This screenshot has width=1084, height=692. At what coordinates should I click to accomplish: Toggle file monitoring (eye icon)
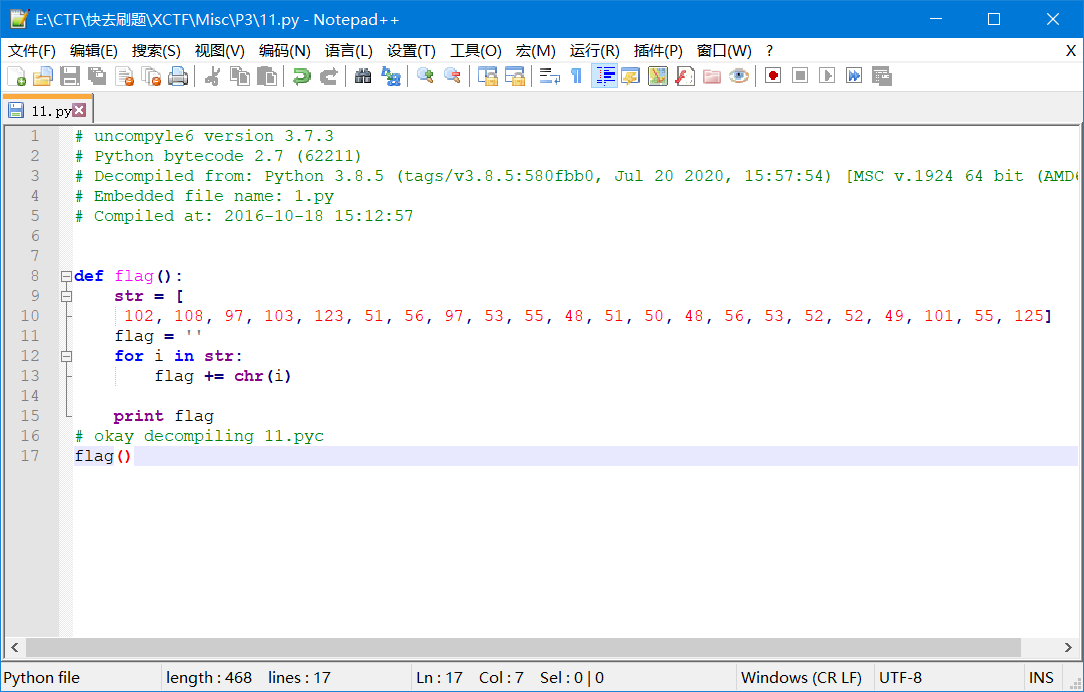[x=739, y=76]
